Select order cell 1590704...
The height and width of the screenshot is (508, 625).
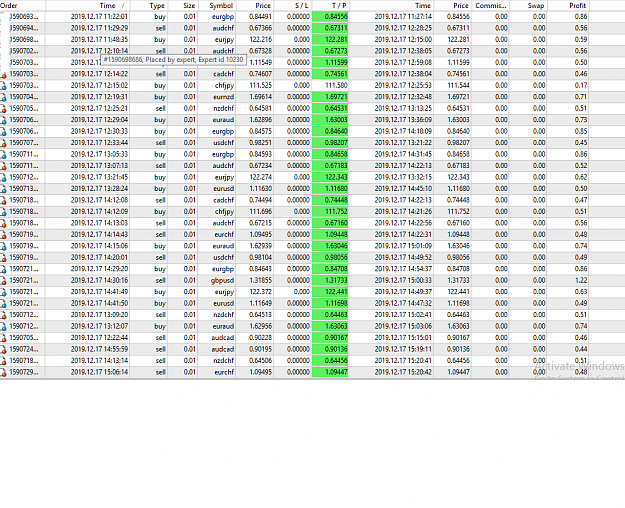coord(24,97)
